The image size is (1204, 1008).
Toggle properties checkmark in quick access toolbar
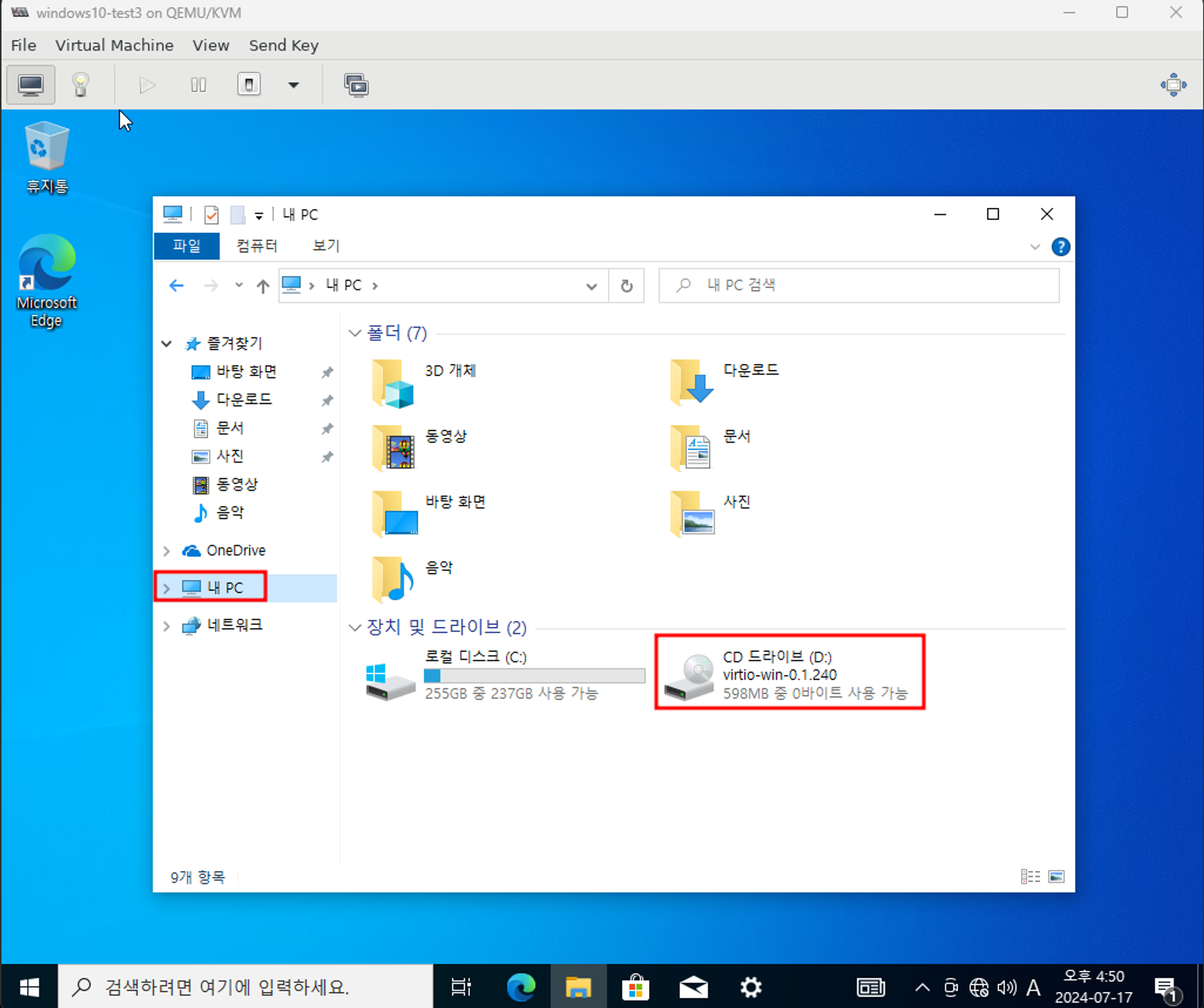211,215
